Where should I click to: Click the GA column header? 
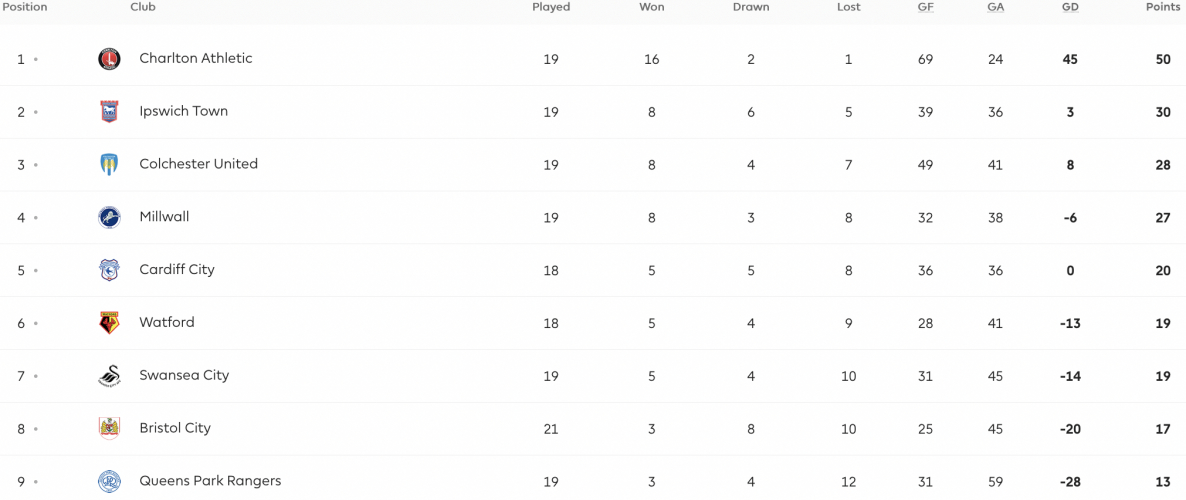tap(995, 7)
